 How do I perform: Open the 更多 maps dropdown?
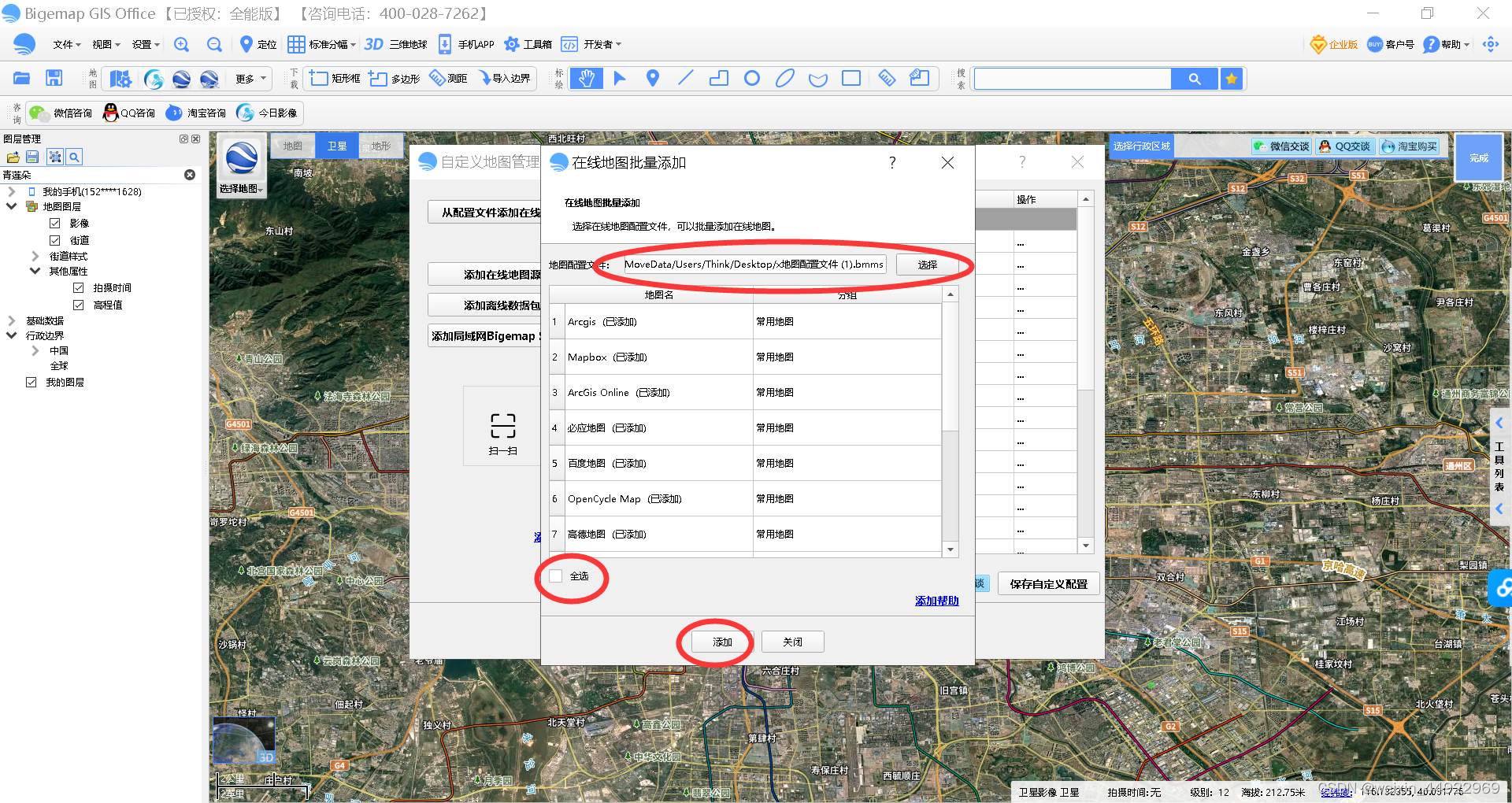click(250, 79)
